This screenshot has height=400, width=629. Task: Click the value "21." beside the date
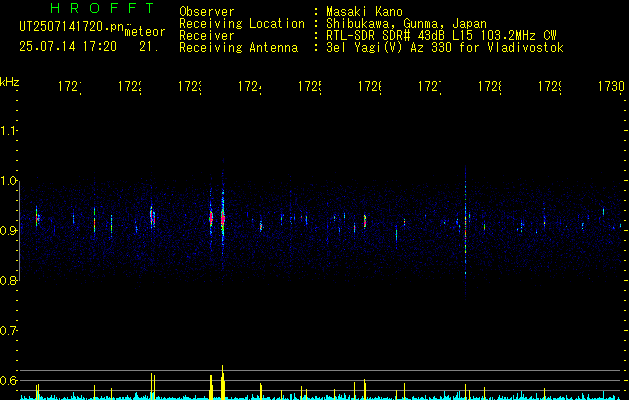tap(149, 47)
